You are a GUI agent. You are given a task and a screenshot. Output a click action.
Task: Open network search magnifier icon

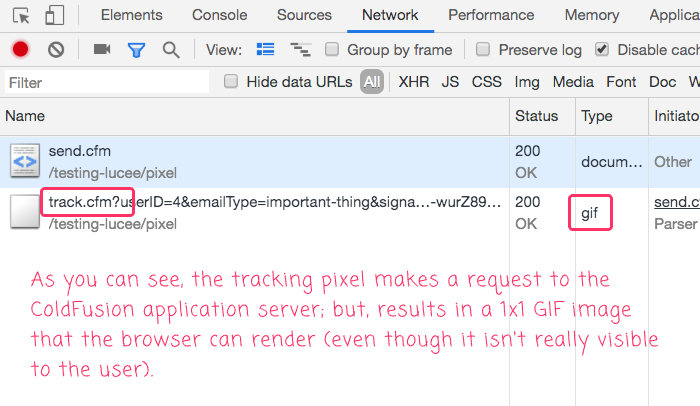(x=171, y=49)
